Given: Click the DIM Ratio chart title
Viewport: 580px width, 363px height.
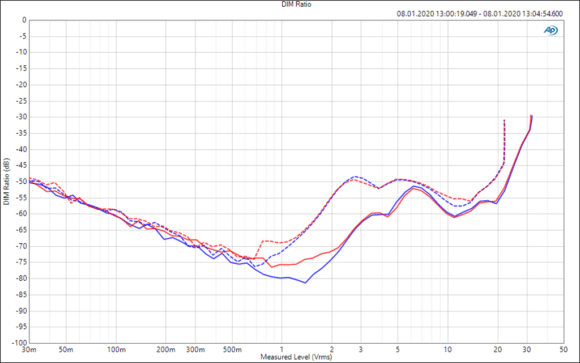Looking at the screenshot, I should (x=296, y=4).
